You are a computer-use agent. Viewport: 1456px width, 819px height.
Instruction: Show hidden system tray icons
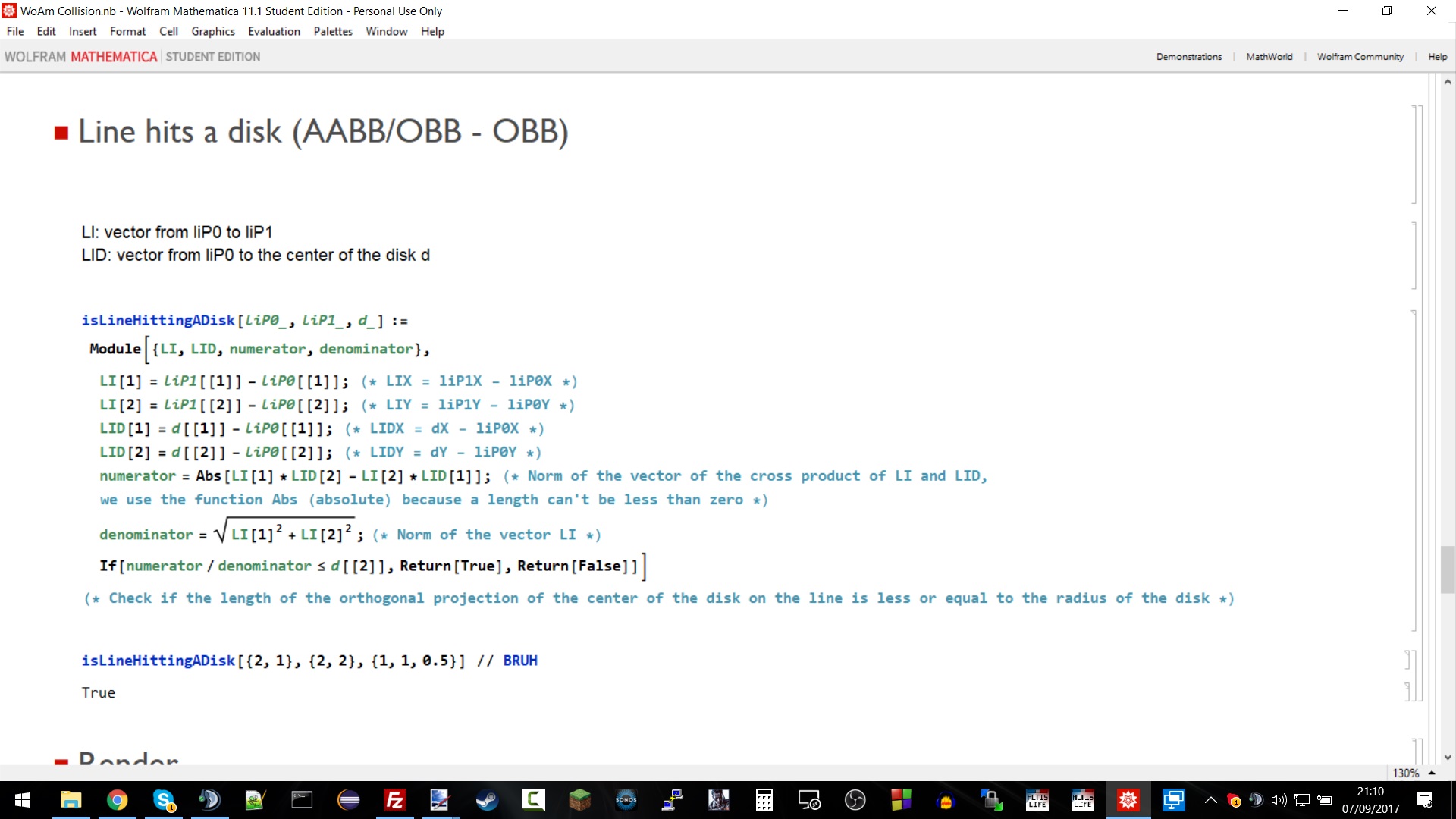click(x=1210, y=800)
